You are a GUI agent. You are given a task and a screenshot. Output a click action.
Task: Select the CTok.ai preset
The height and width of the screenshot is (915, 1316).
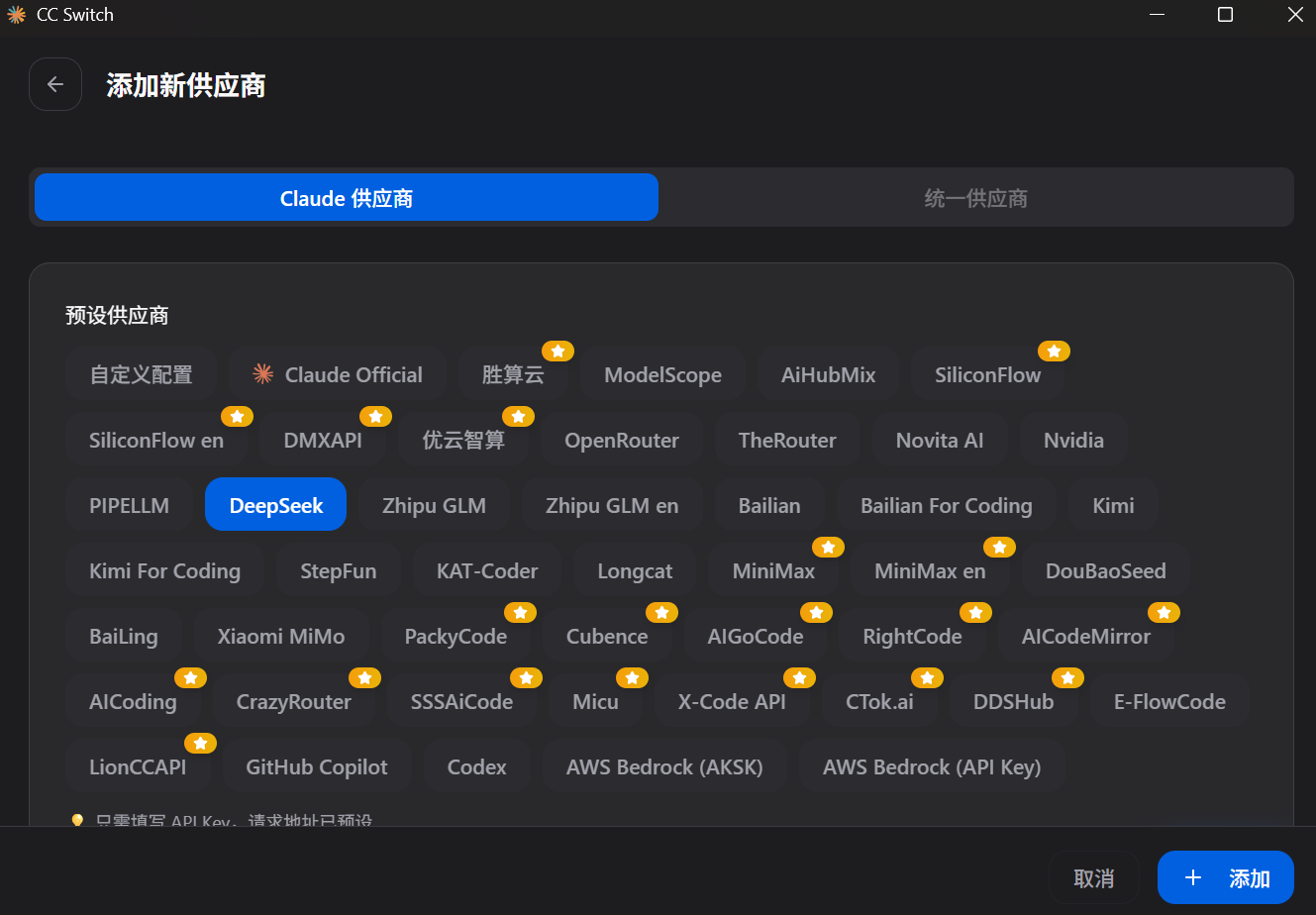pyautogui.click(x=879, y=701)
